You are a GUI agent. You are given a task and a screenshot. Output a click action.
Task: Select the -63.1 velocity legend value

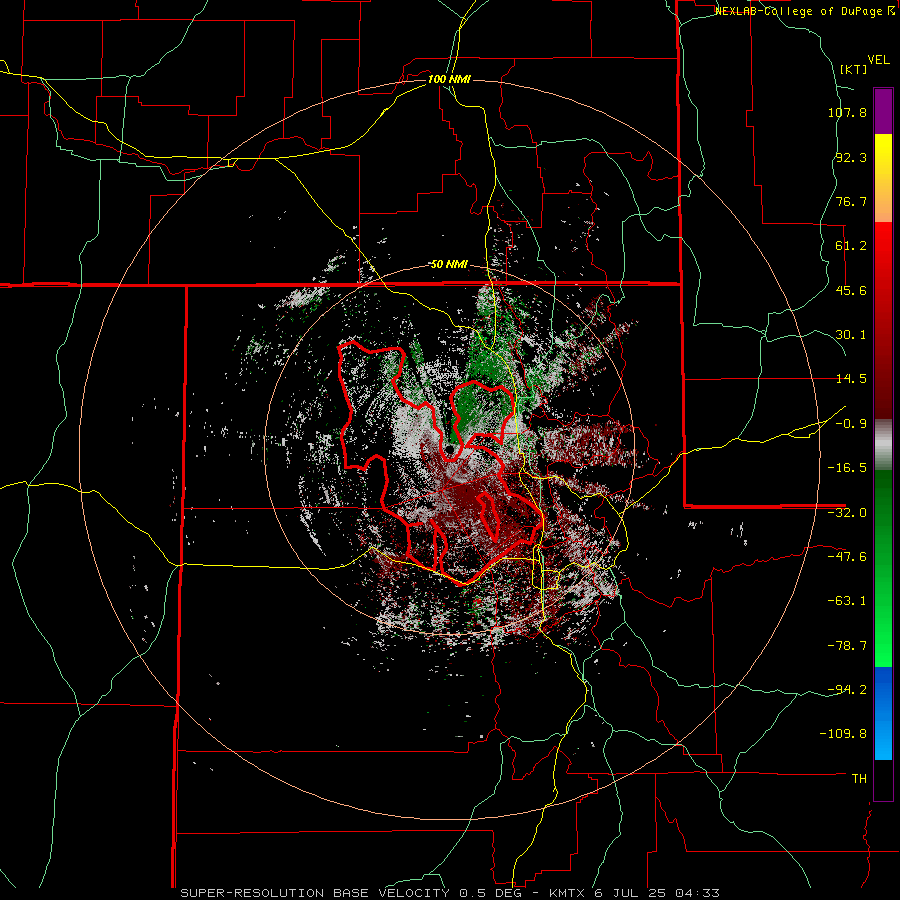847,601
